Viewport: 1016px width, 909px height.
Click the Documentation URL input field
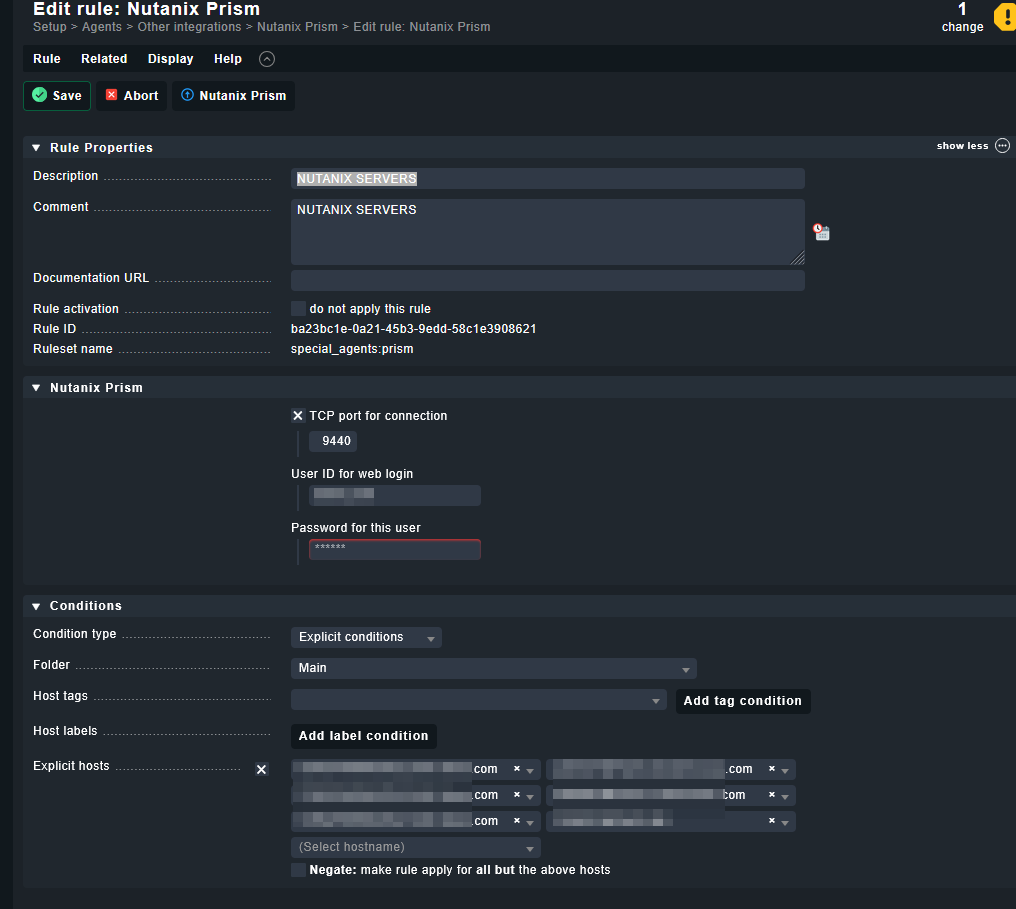[547, 280]
